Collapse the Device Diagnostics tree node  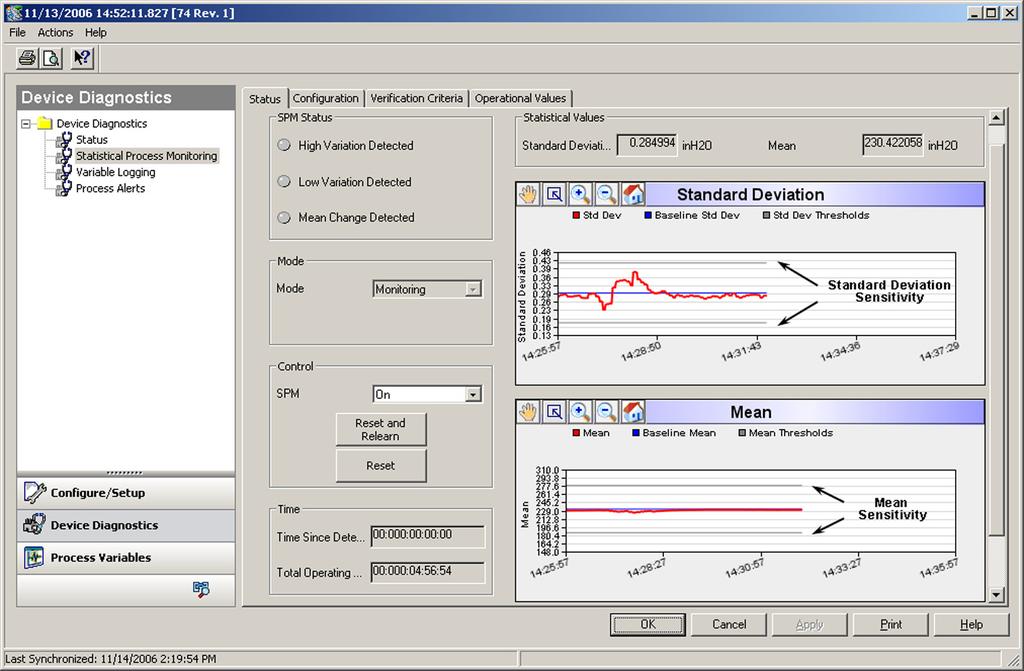(x=25, y=123)
